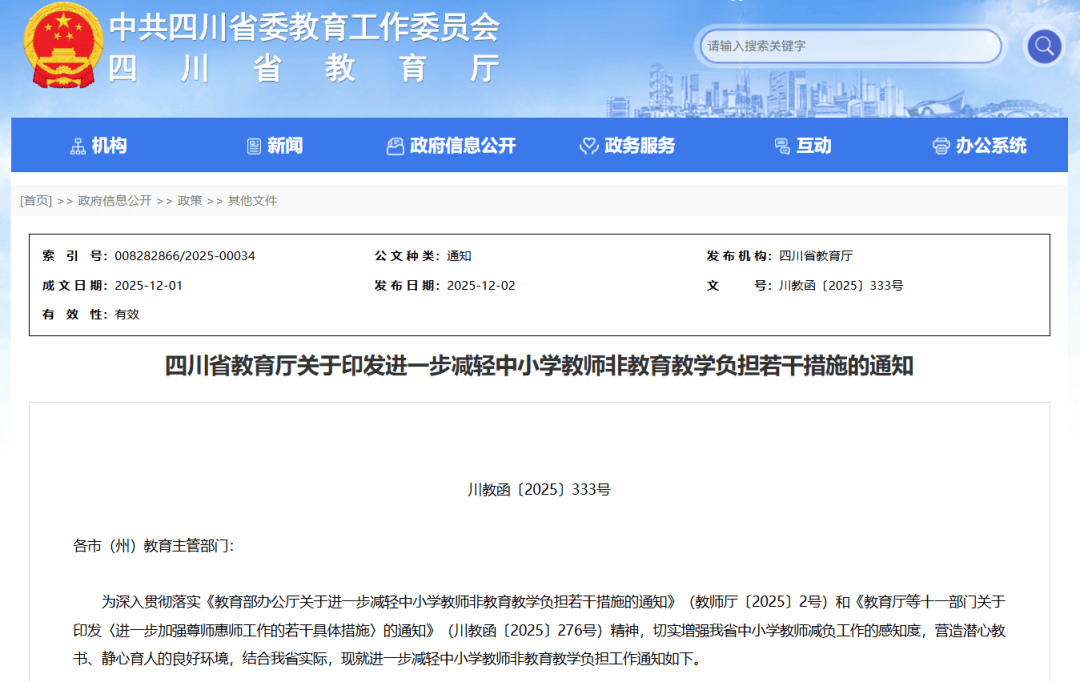Open the 政务服务 menu item

640,145
